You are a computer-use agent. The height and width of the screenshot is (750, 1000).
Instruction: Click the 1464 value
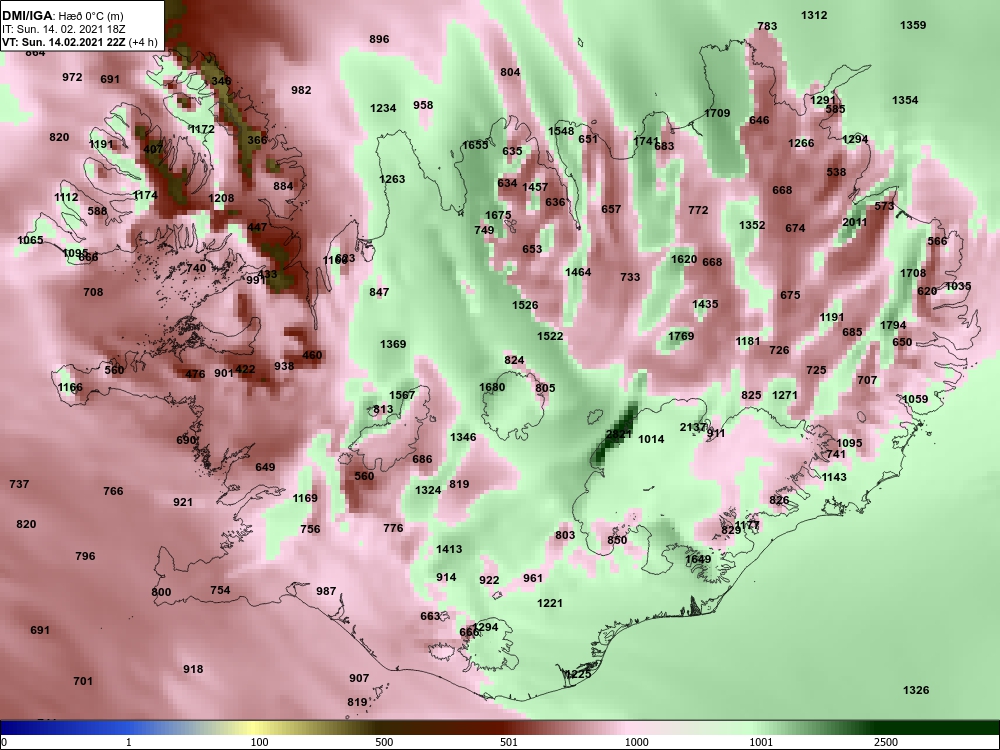coord(578,272)
